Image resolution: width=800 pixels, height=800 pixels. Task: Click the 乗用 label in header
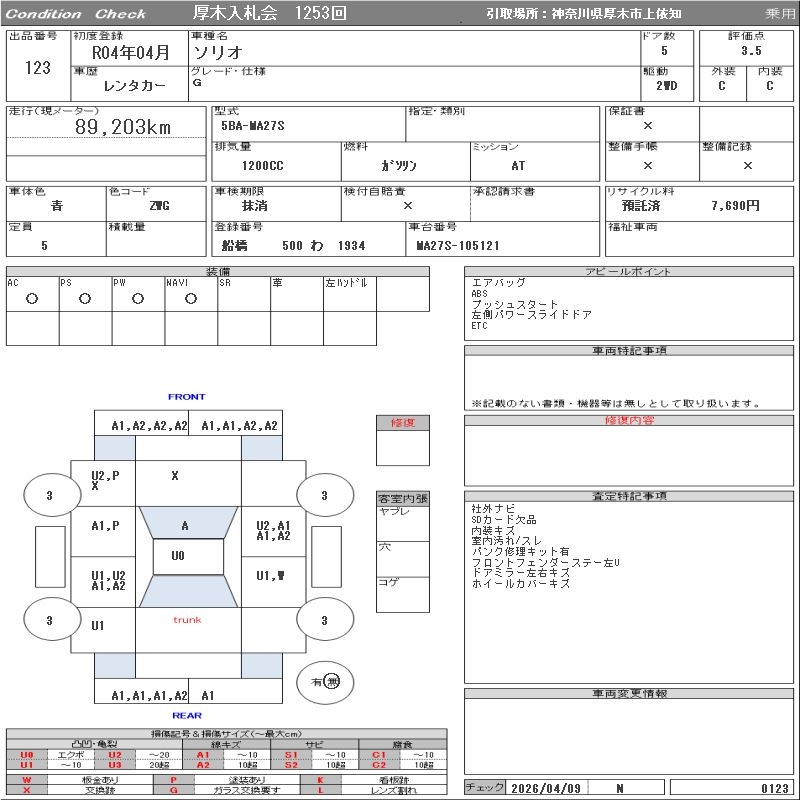[x=779, y=14]
